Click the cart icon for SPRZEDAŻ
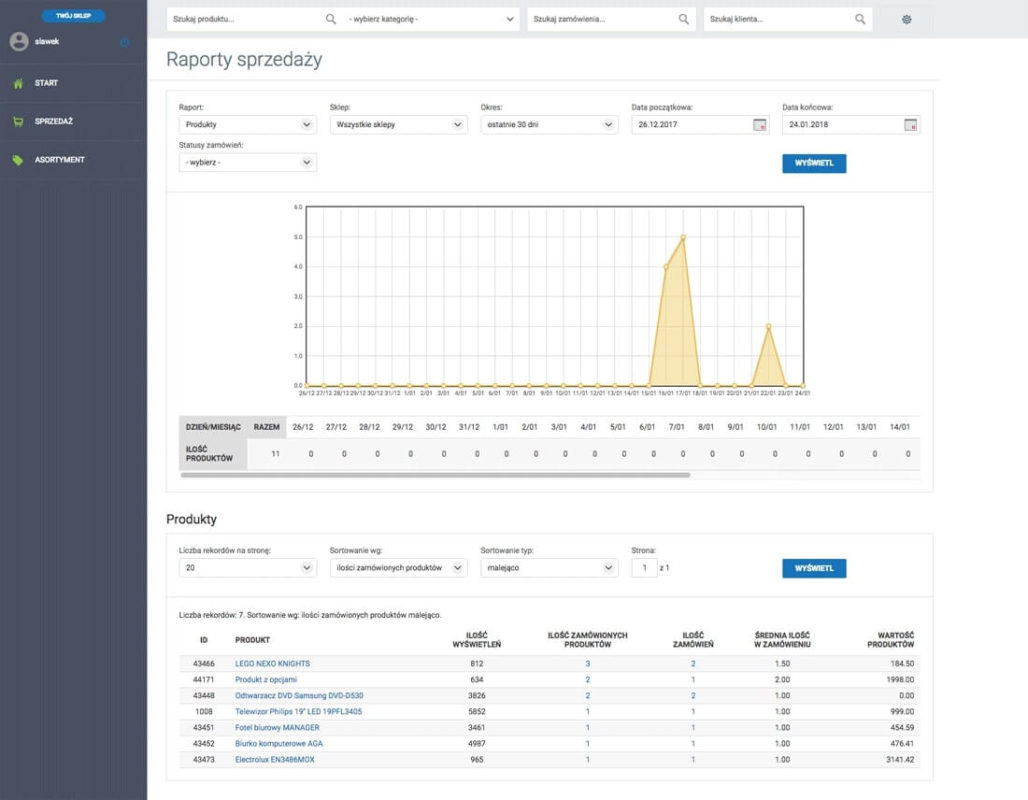This screenshot has height=800, width=1028. coord(18,121)
